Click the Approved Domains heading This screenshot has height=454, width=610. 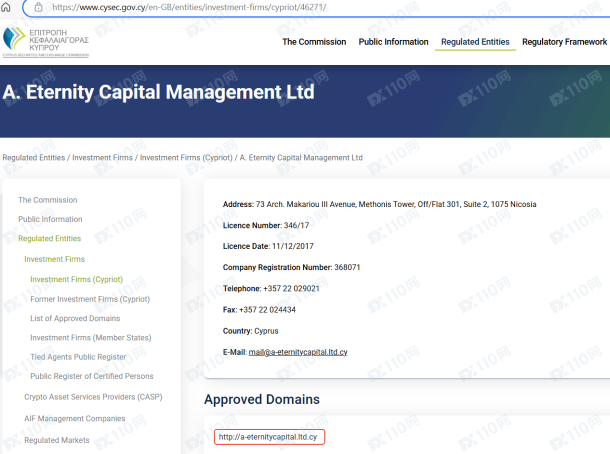point(262,400)
